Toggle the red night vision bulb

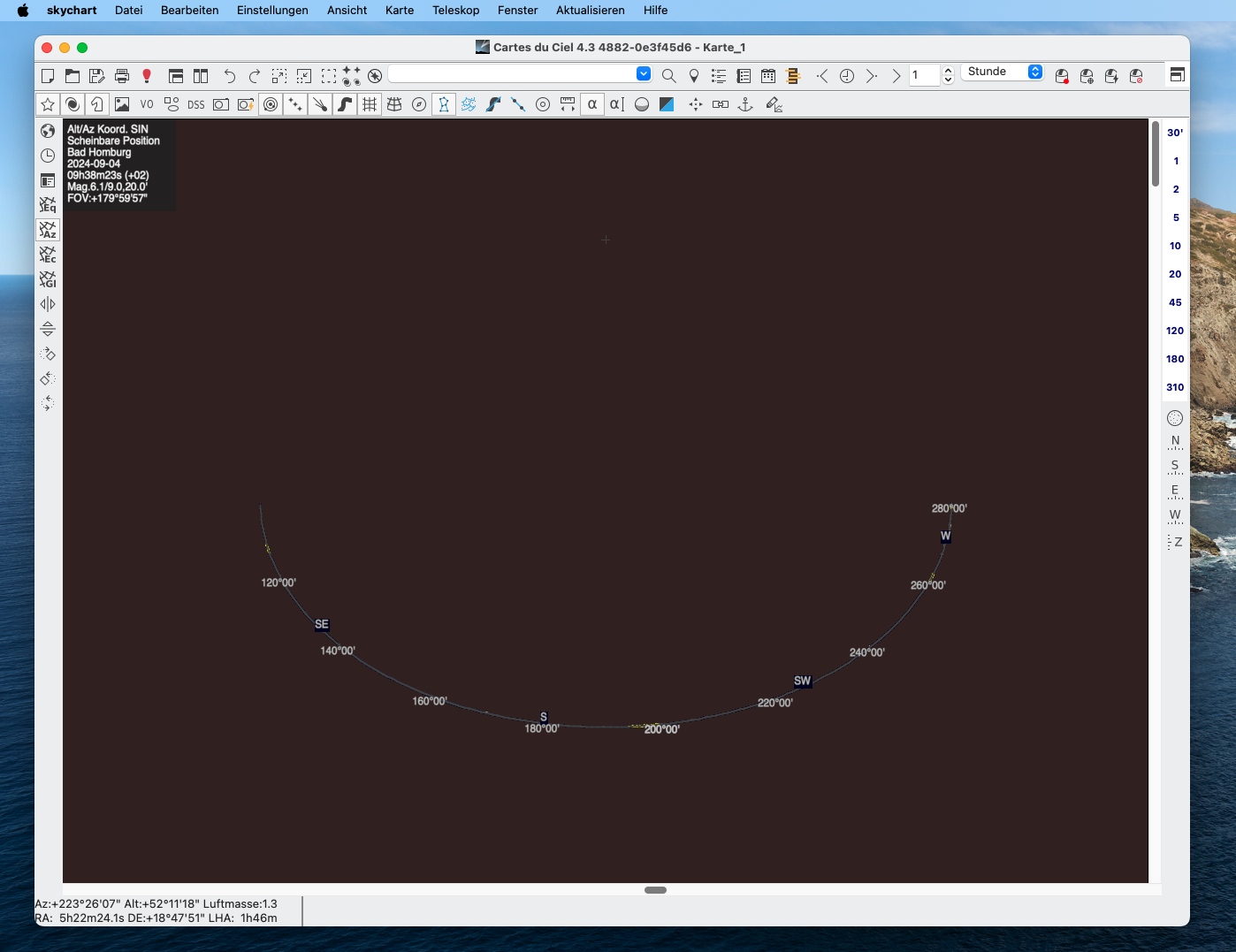click(x=147, y=76)
